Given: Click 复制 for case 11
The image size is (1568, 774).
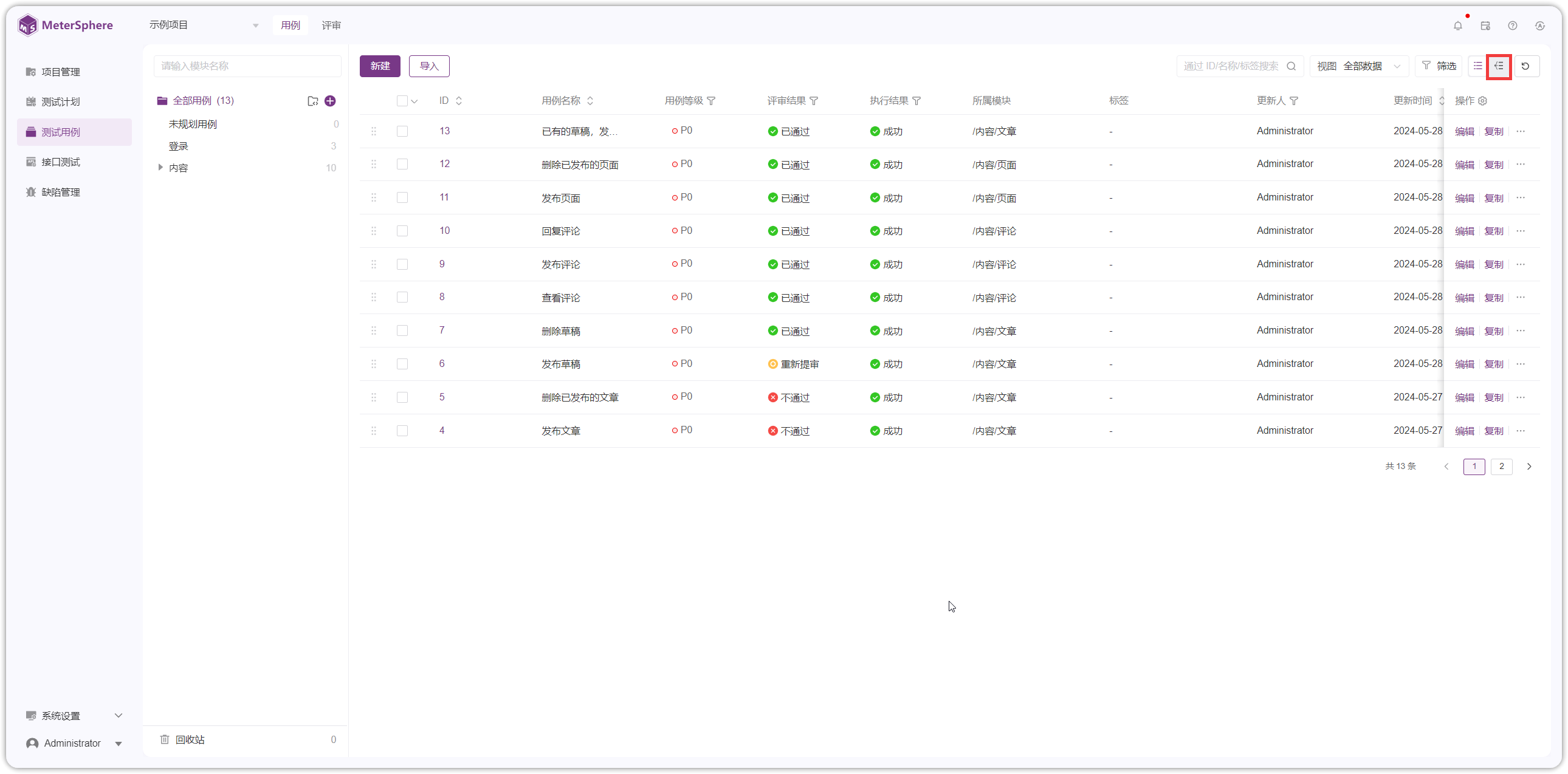Looking at the screenshot, I should pos(1493,199).
